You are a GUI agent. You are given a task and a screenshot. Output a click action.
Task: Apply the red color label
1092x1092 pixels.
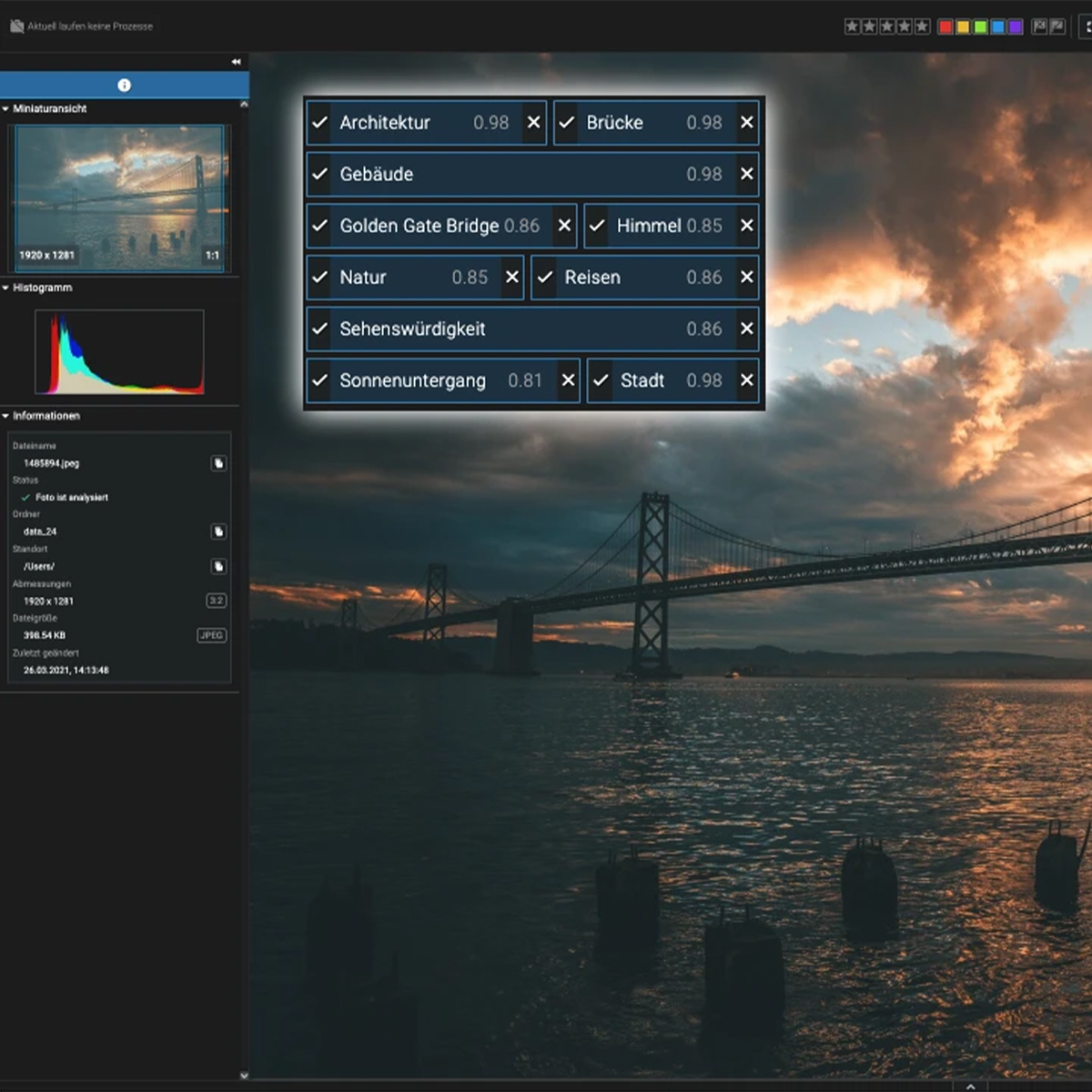pyautogui.click(x=945, y=26)
